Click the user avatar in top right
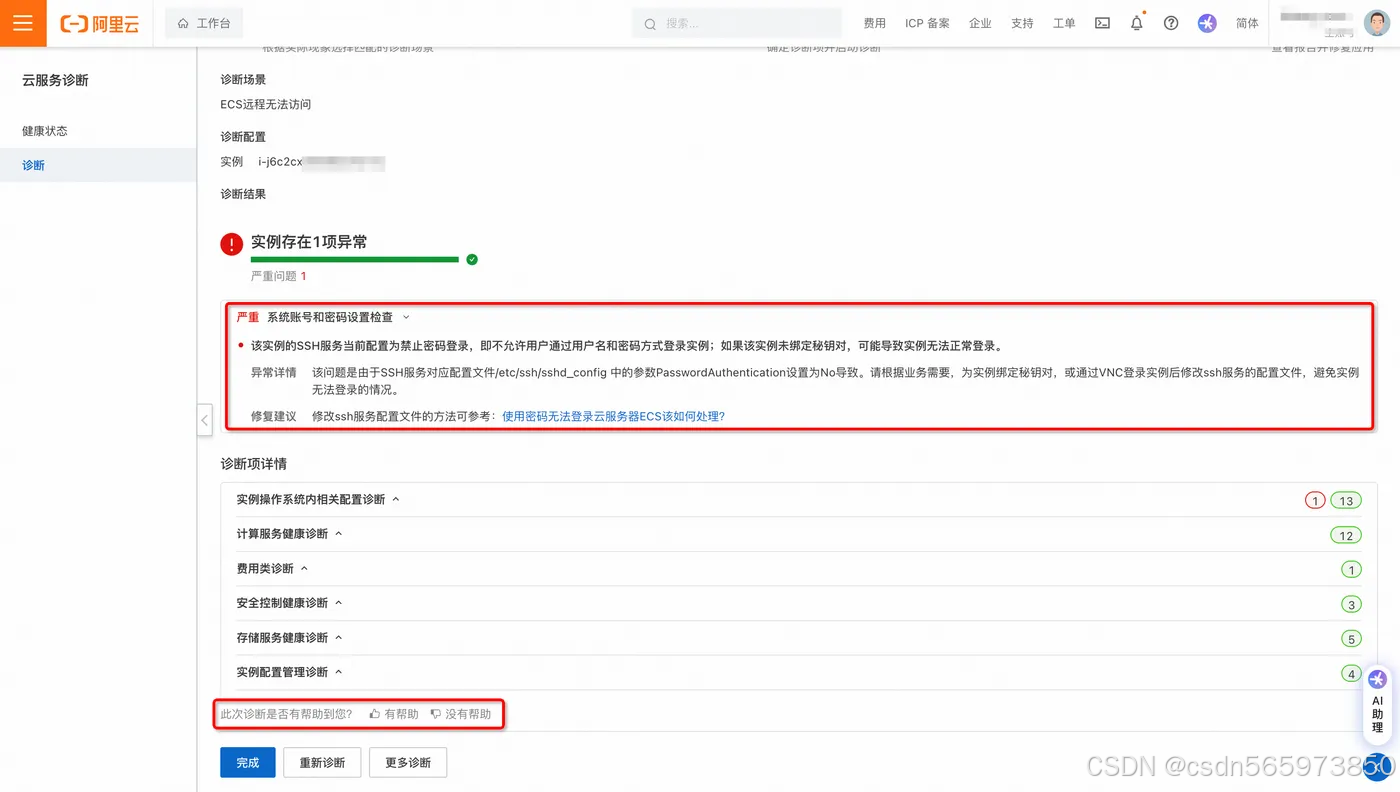Viewport: 1400px width, 792px height. [x=1375, y=22]
